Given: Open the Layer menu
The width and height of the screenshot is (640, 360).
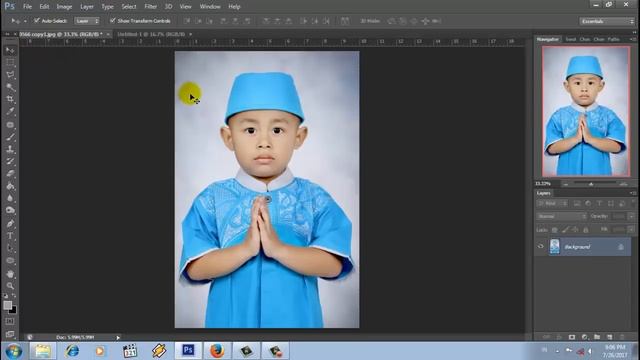Looking at the screenshot, I should [x=87, y=7].
